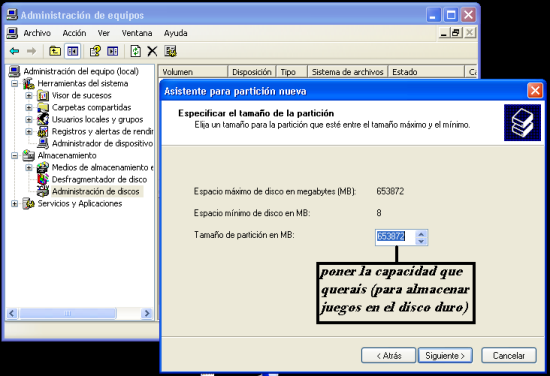Close the Asistente para partición nueva dialog

(535, 91)
